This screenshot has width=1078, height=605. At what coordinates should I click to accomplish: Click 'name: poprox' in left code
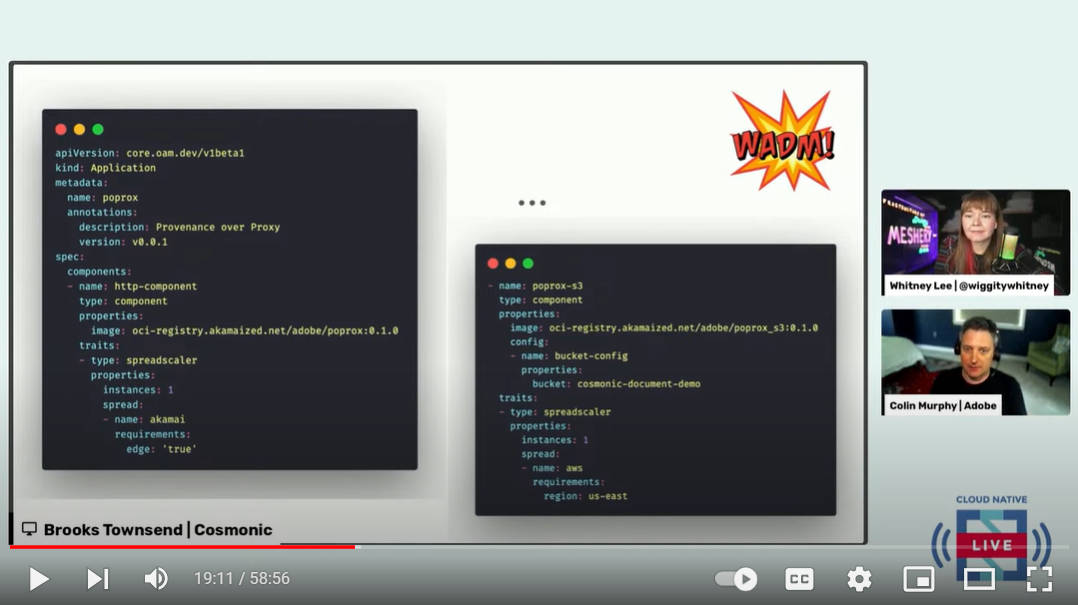click(x=102, y=197)
